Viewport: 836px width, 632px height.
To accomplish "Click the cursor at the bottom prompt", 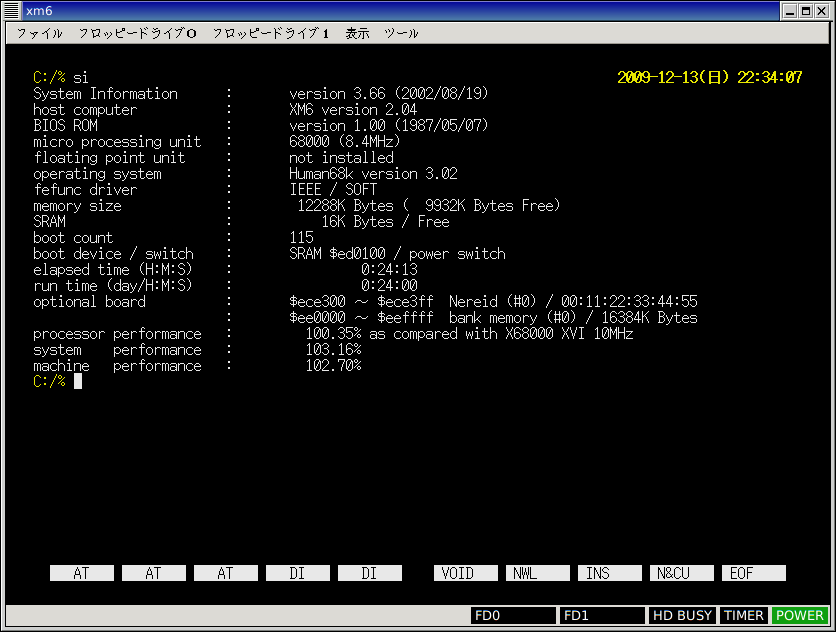I will [78, 381].
